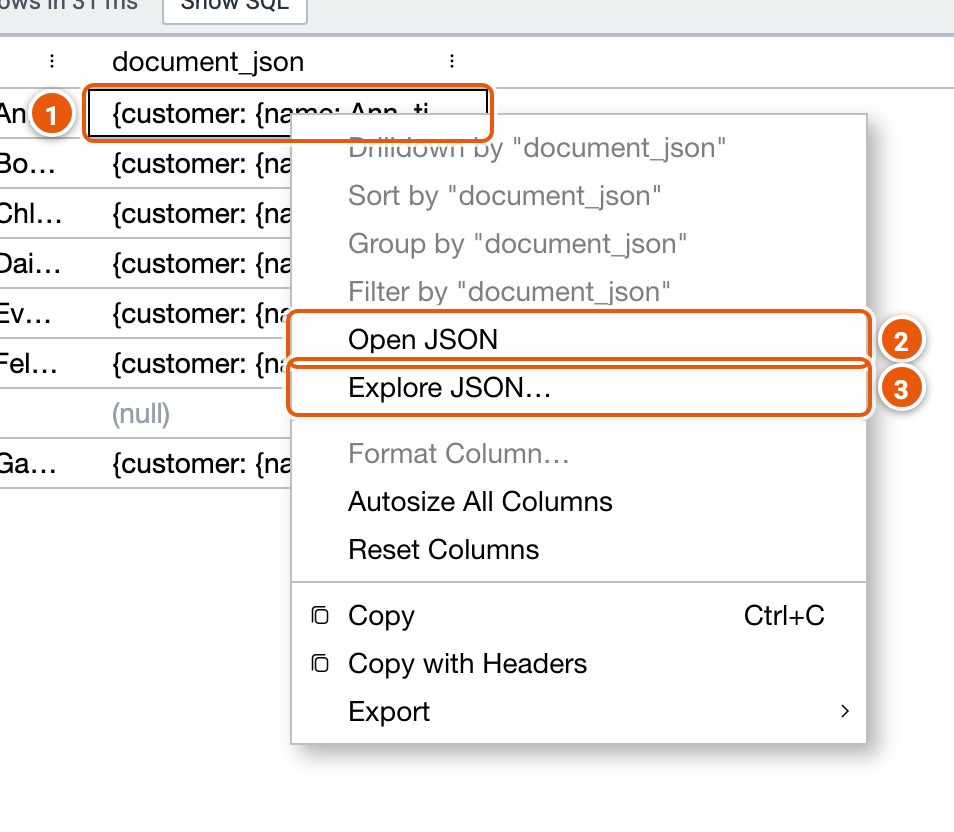Choose Explore JSON… from the context menu
This screenshot has height=832, width=954.
[x=578, y=388]
